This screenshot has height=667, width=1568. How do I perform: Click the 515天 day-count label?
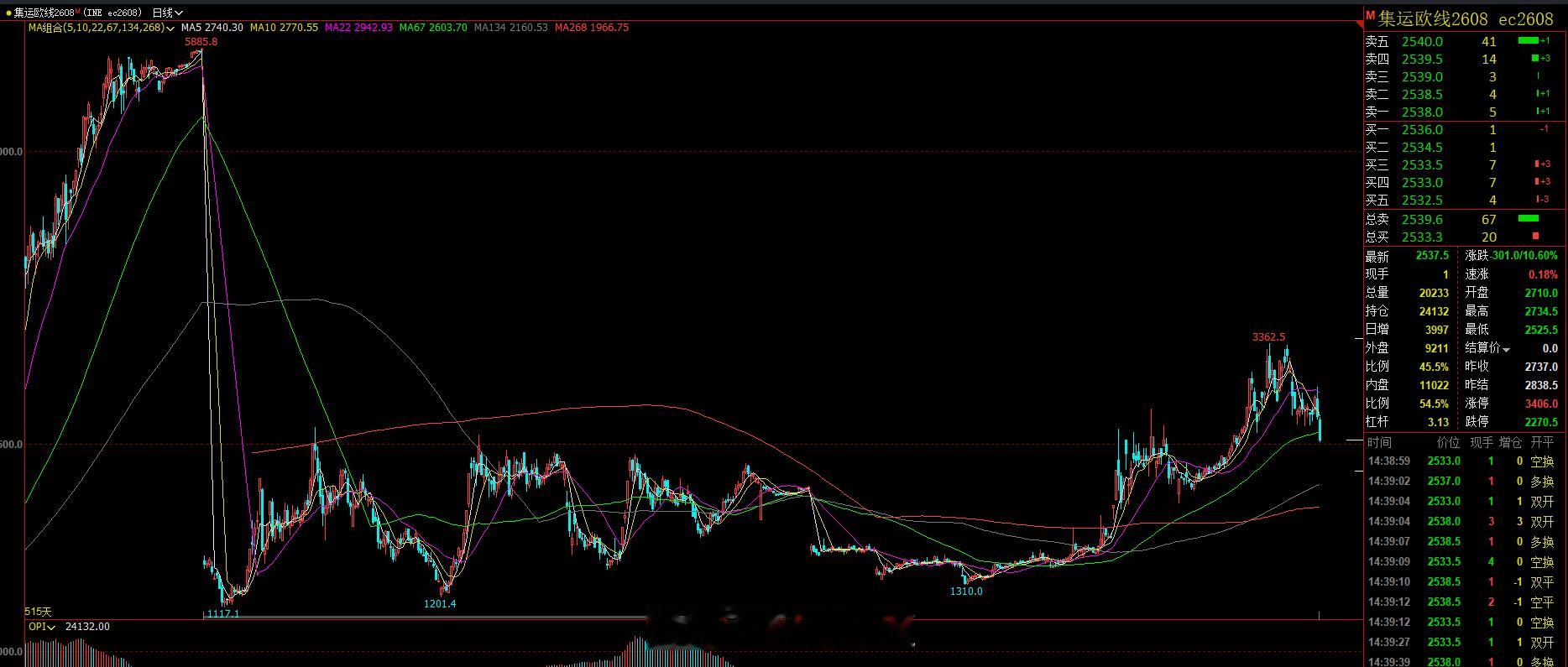tap(39, 612)
